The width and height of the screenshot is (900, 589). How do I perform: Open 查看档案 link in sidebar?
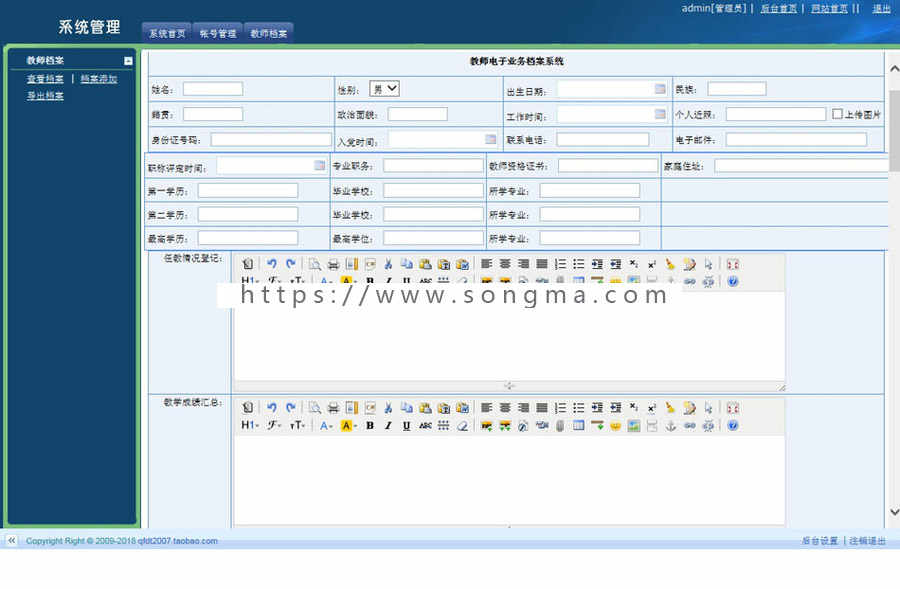tap(45, 79)
